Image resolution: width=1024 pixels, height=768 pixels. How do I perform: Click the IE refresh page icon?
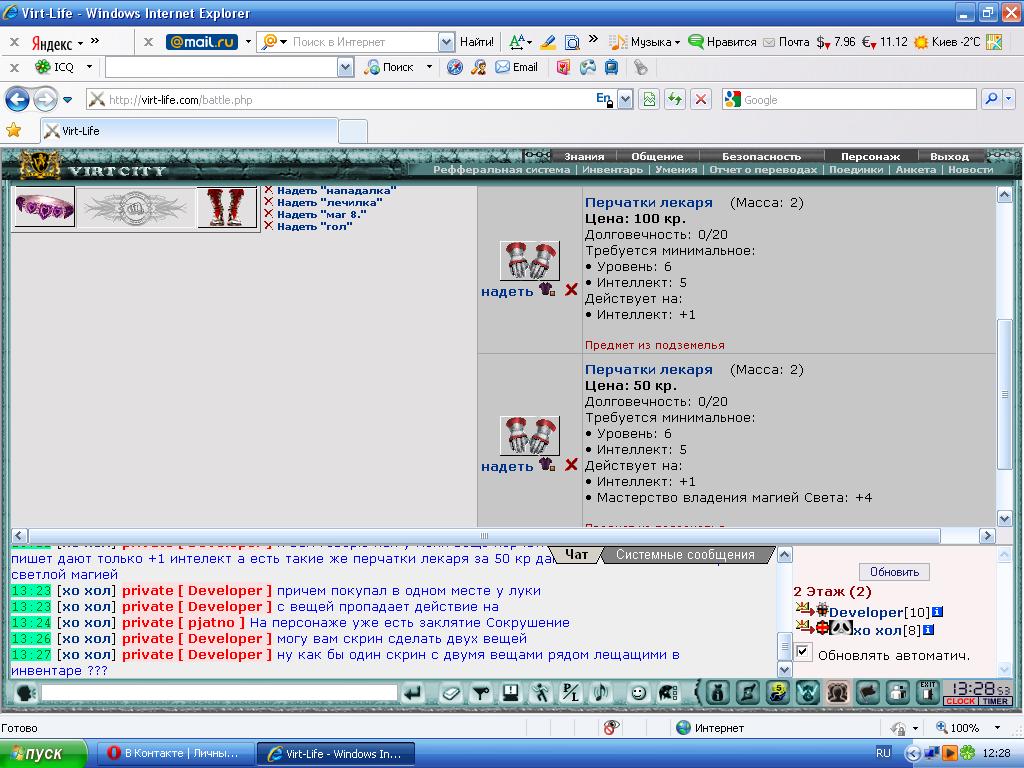675,99
